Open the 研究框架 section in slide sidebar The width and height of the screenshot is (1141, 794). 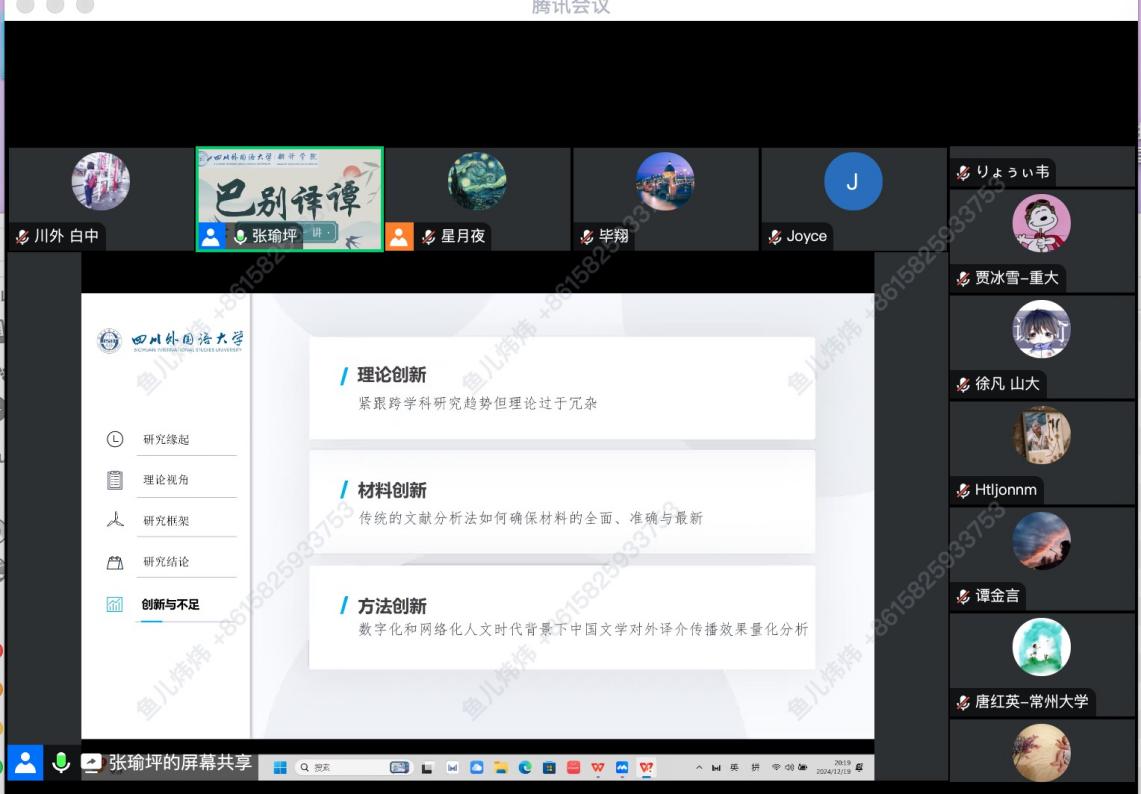click(x=166, y=521)
